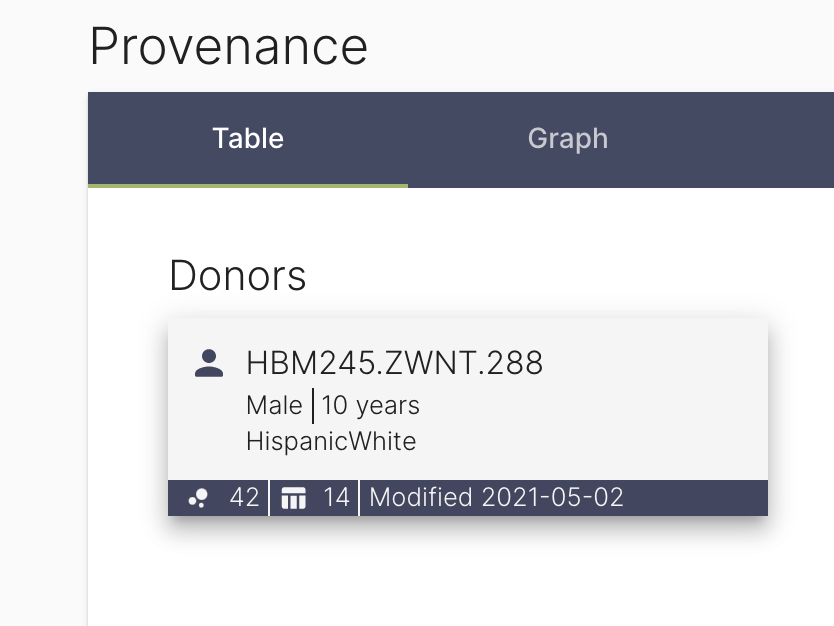
Task: Click the Male label on the donor card
Action: [273, 405]
